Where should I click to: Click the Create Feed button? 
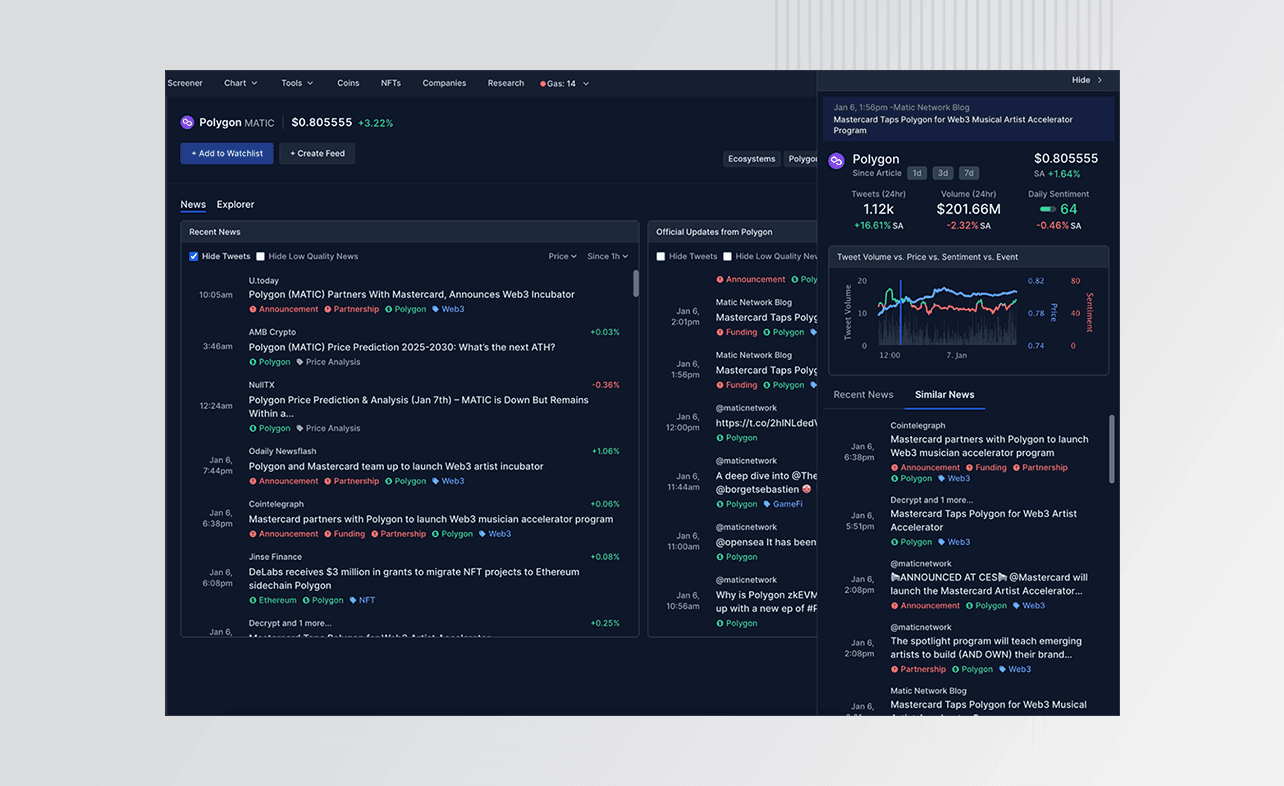[317, 153]
